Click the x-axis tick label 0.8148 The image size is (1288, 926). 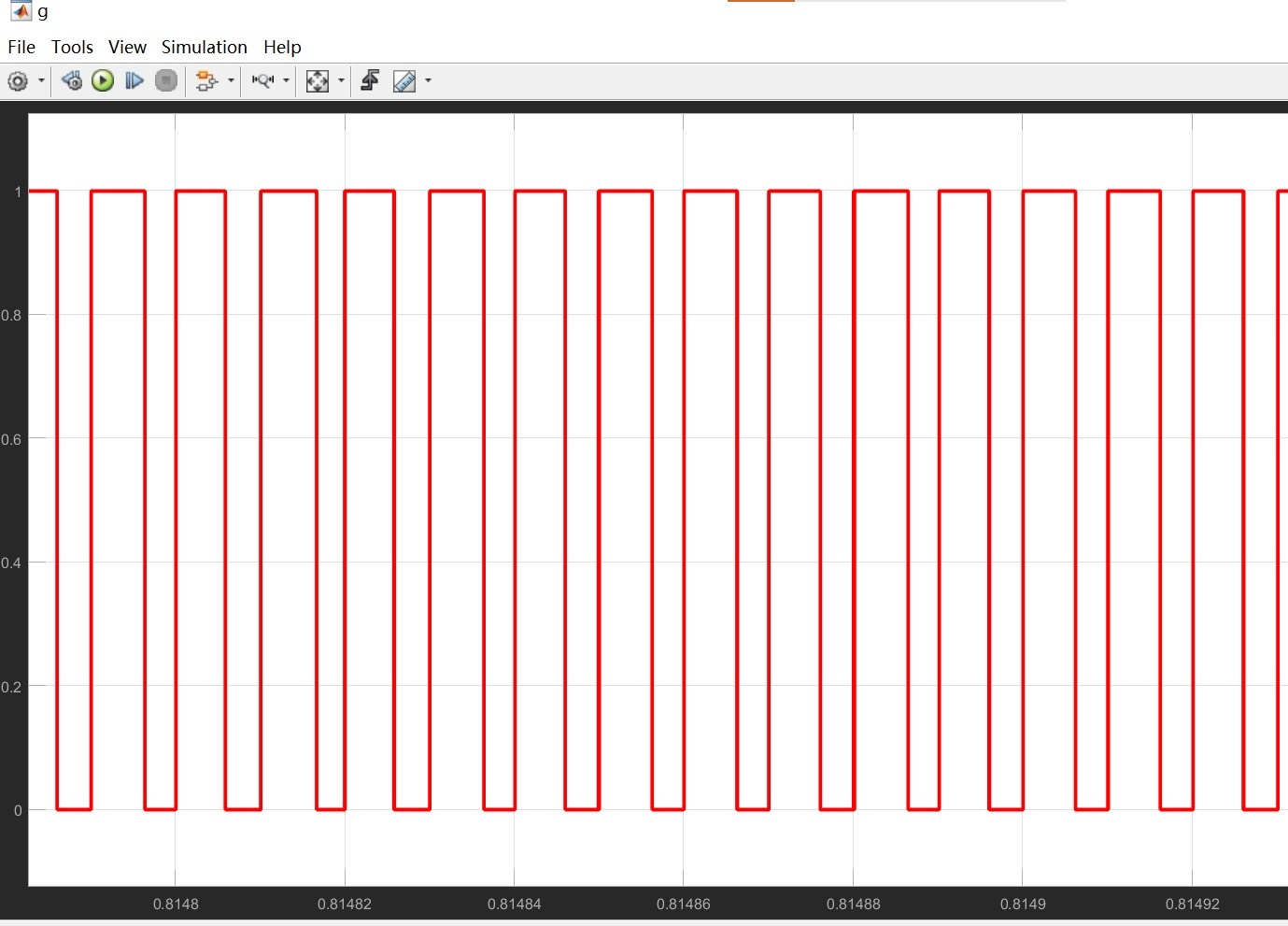tap(176, 905)
